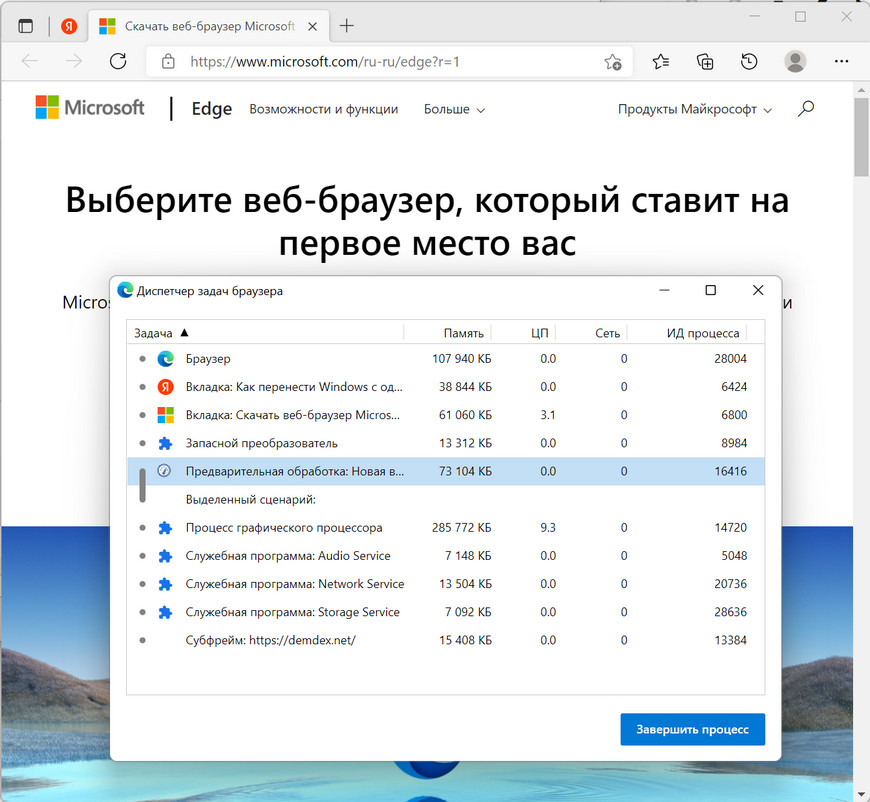Open the Collections icon in toolbar
The width and height of the screenshot is (870, 802).
click(x=705, y=62)
